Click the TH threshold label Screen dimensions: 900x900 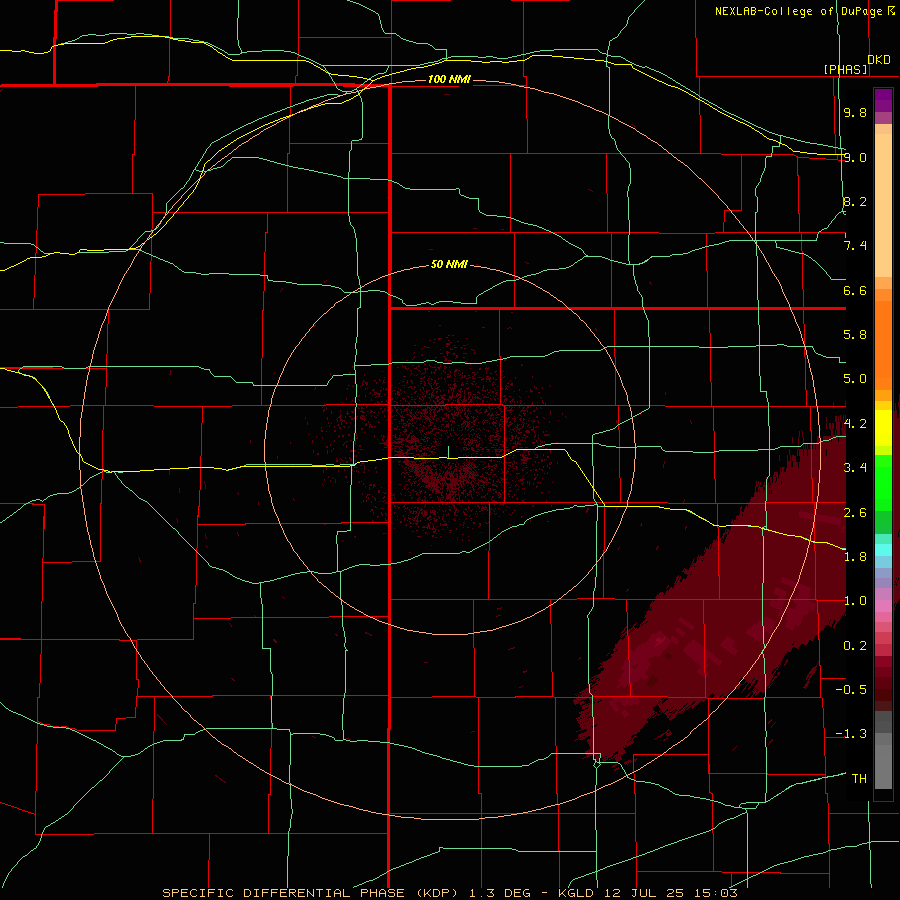859,779
